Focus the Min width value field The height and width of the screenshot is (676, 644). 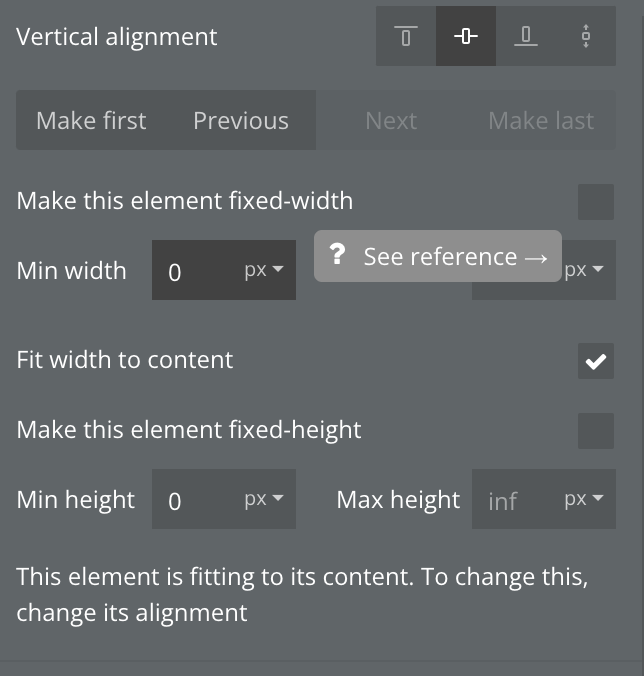[x=196, y=270]
